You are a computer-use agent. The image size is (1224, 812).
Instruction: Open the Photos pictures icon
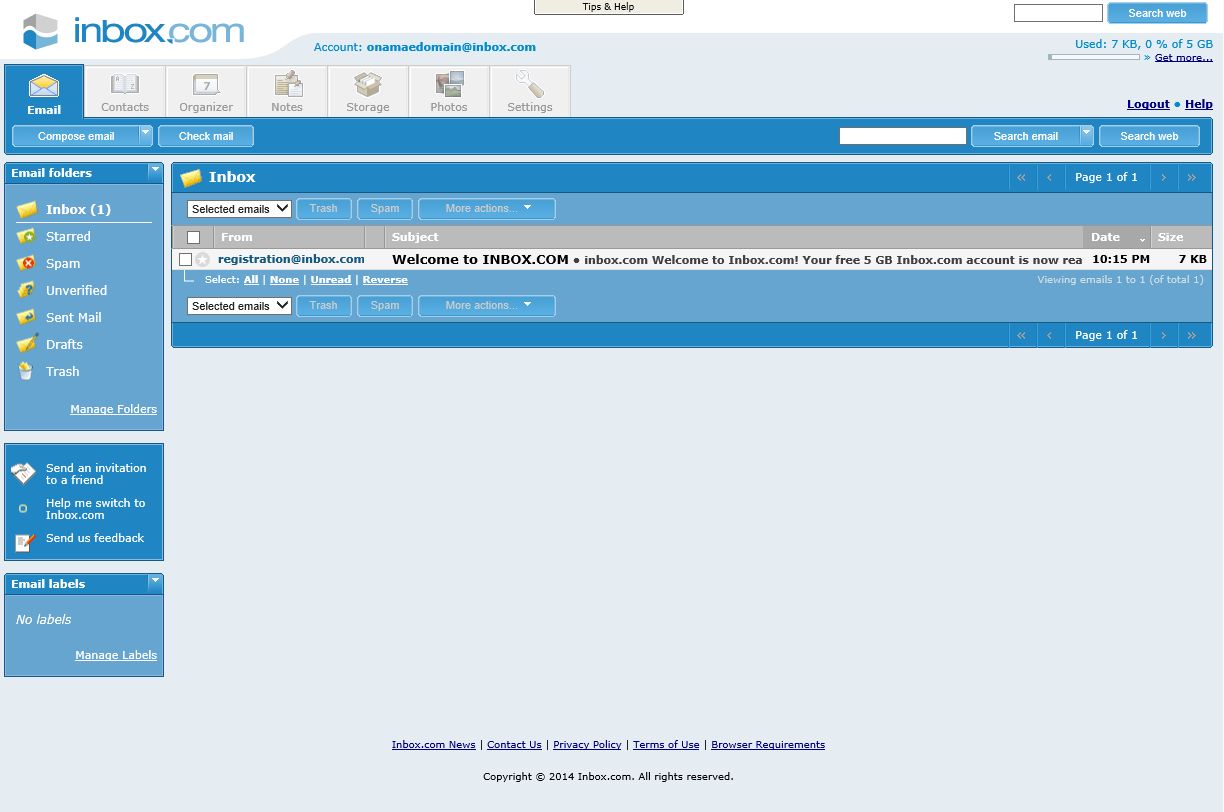(449, 84)
